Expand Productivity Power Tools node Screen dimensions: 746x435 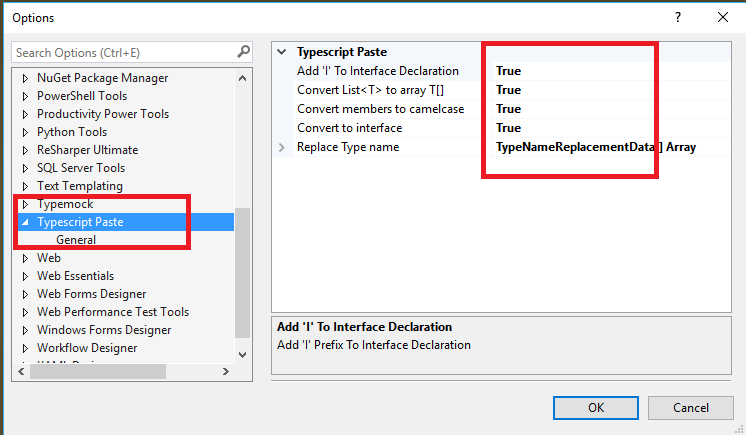[25, 114]
